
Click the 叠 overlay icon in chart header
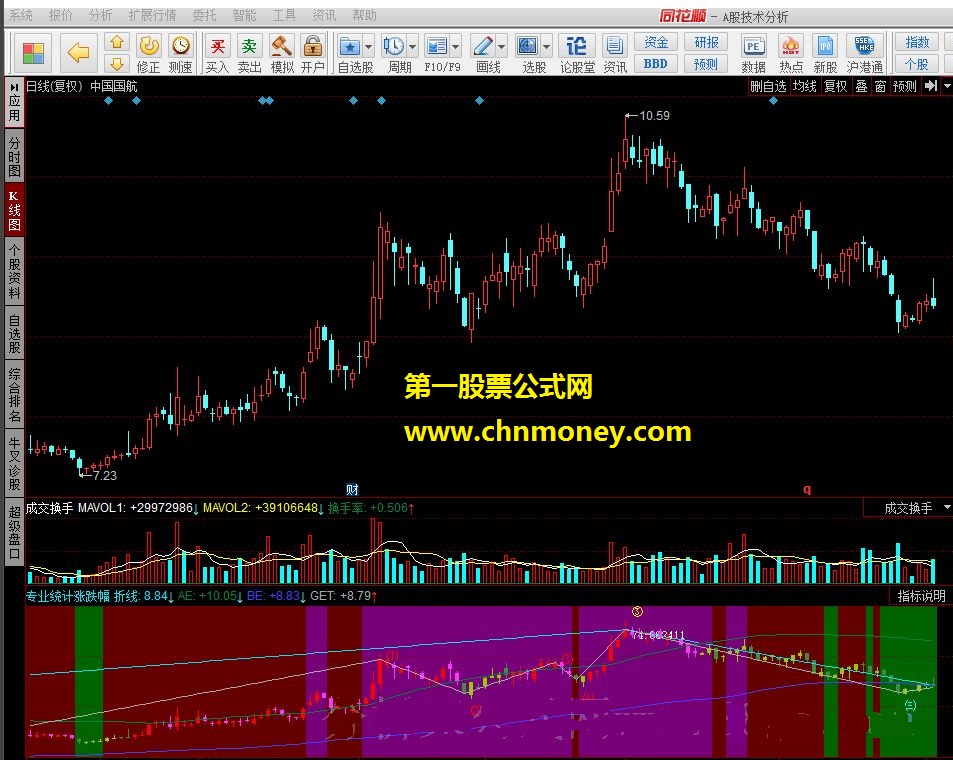click(x=861, y=86)
